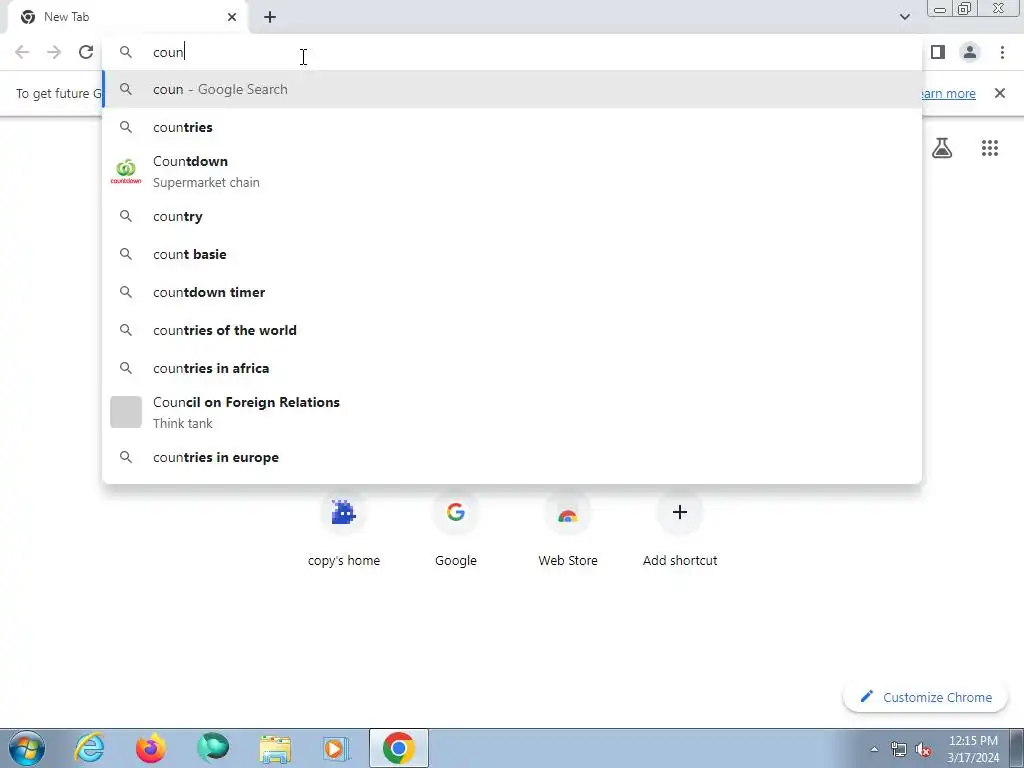The height and width of the screenshot is (768, 1024).
Task: Dismiss the info bar with its X
Action: pyautogui.click(x=1000, y=93)
